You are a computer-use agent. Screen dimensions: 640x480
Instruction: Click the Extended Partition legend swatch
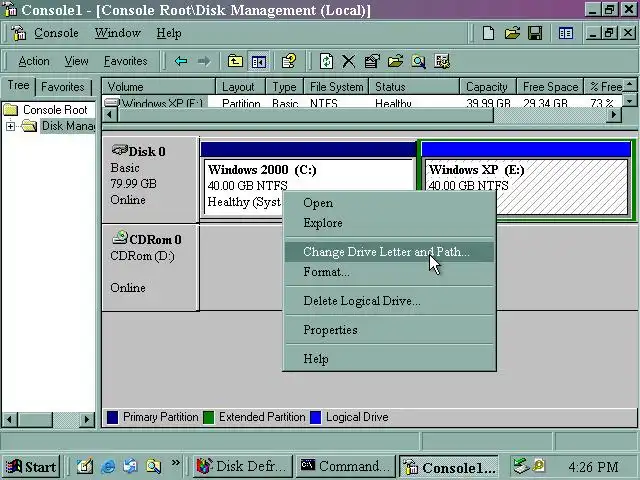[x=209, y=417]
